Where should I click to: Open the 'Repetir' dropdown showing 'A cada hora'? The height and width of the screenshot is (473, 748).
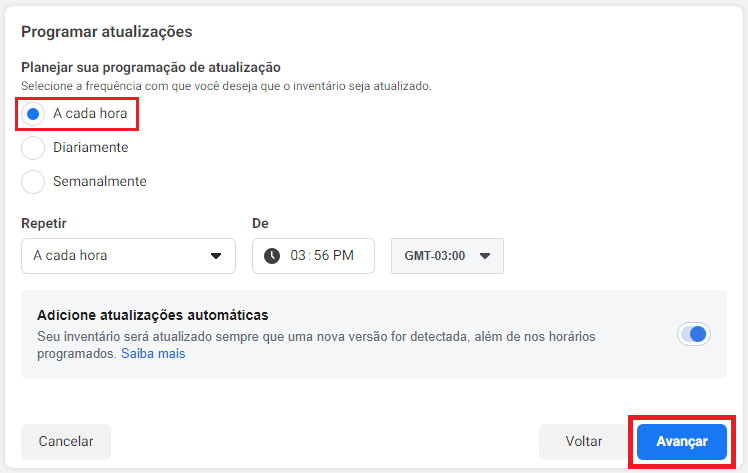(128, 256)
